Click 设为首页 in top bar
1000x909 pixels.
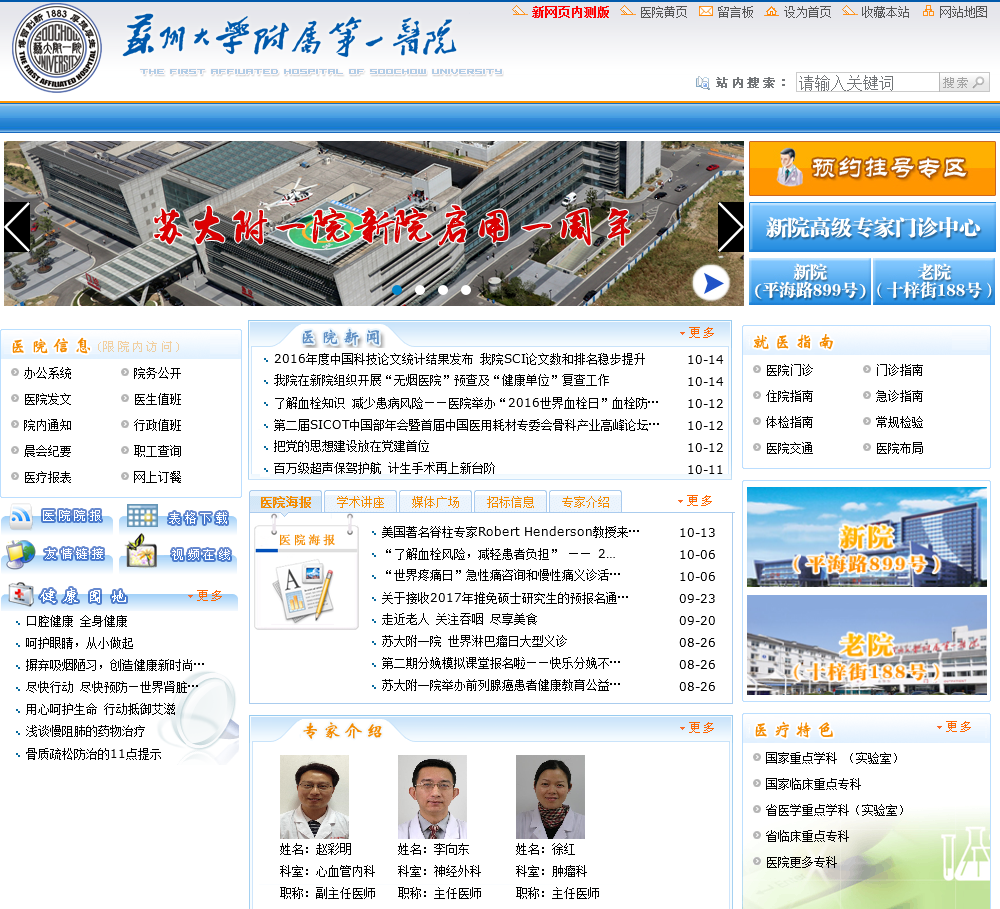807,12
